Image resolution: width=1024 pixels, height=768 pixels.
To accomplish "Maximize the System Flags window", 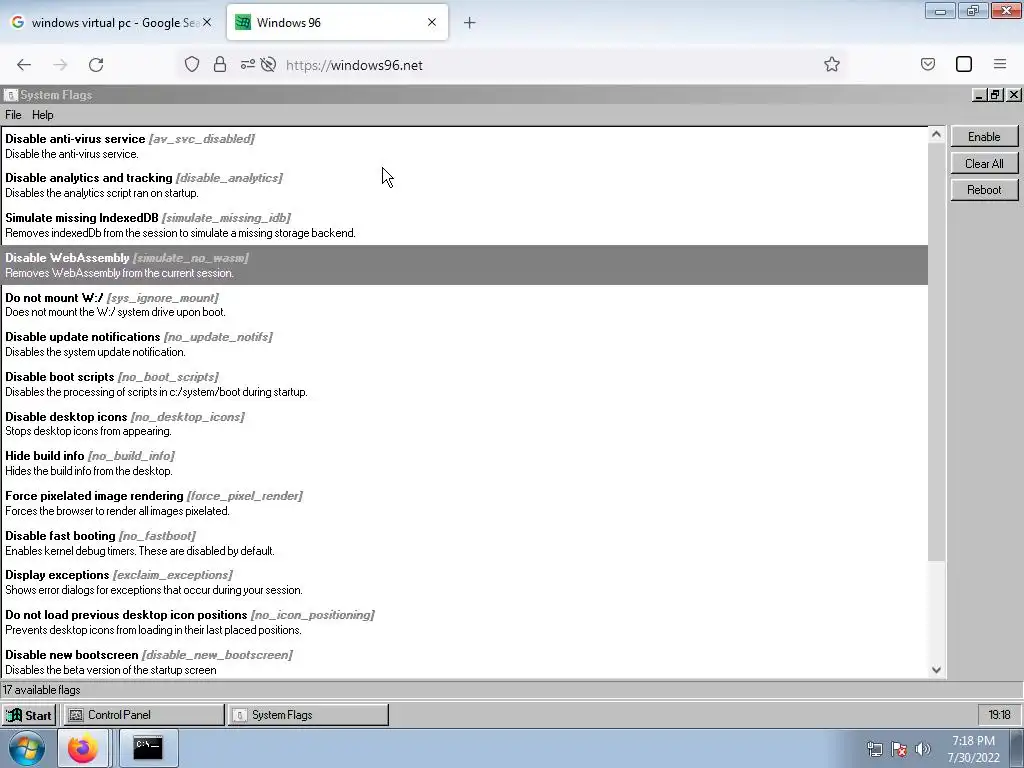I will tap(996, 95).
